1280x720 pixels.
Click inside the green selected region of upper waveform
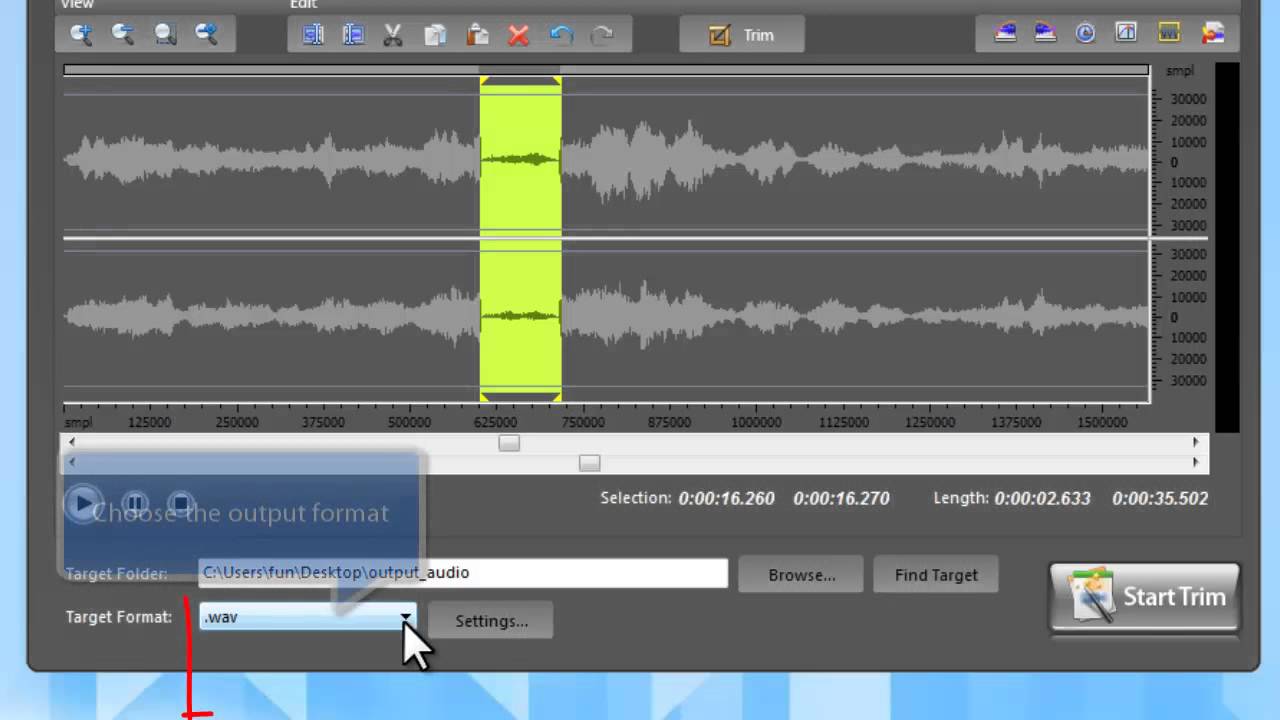[x=520, y=158]
